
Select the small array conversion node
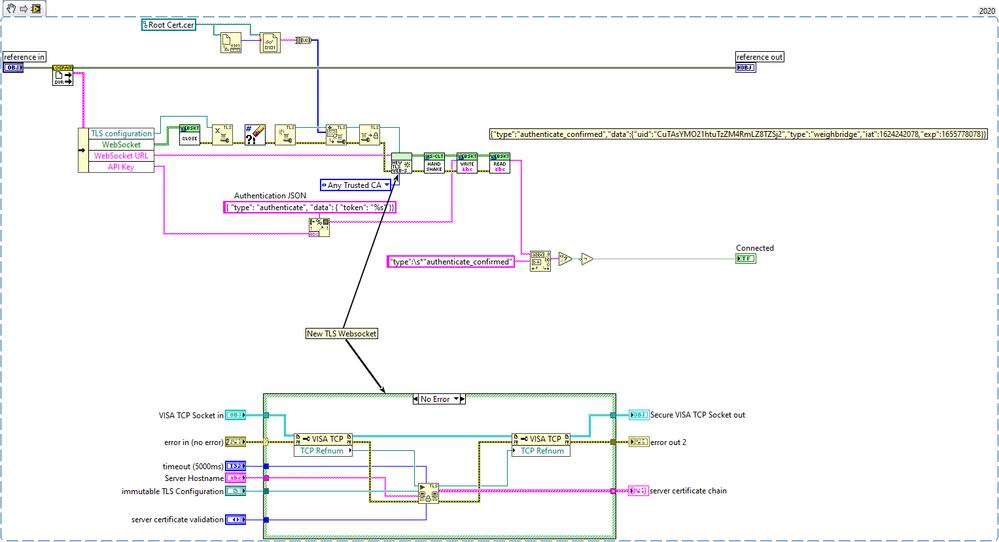point(303,40)
